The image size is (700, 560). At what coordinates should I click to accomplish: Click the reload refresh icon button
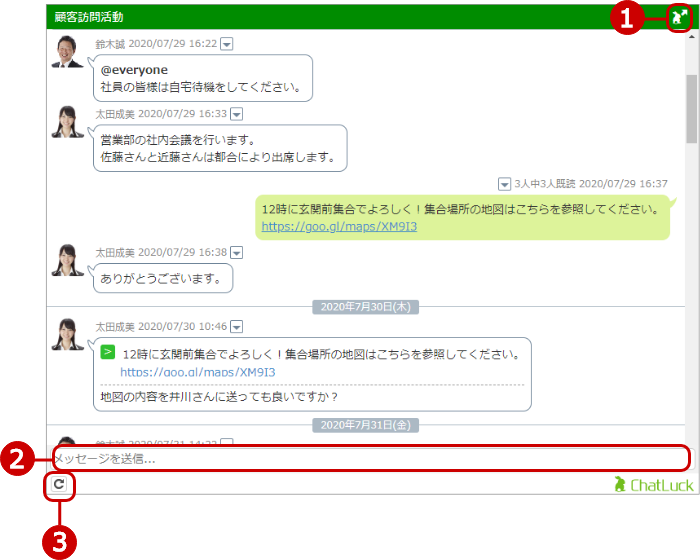coord(59,484)
